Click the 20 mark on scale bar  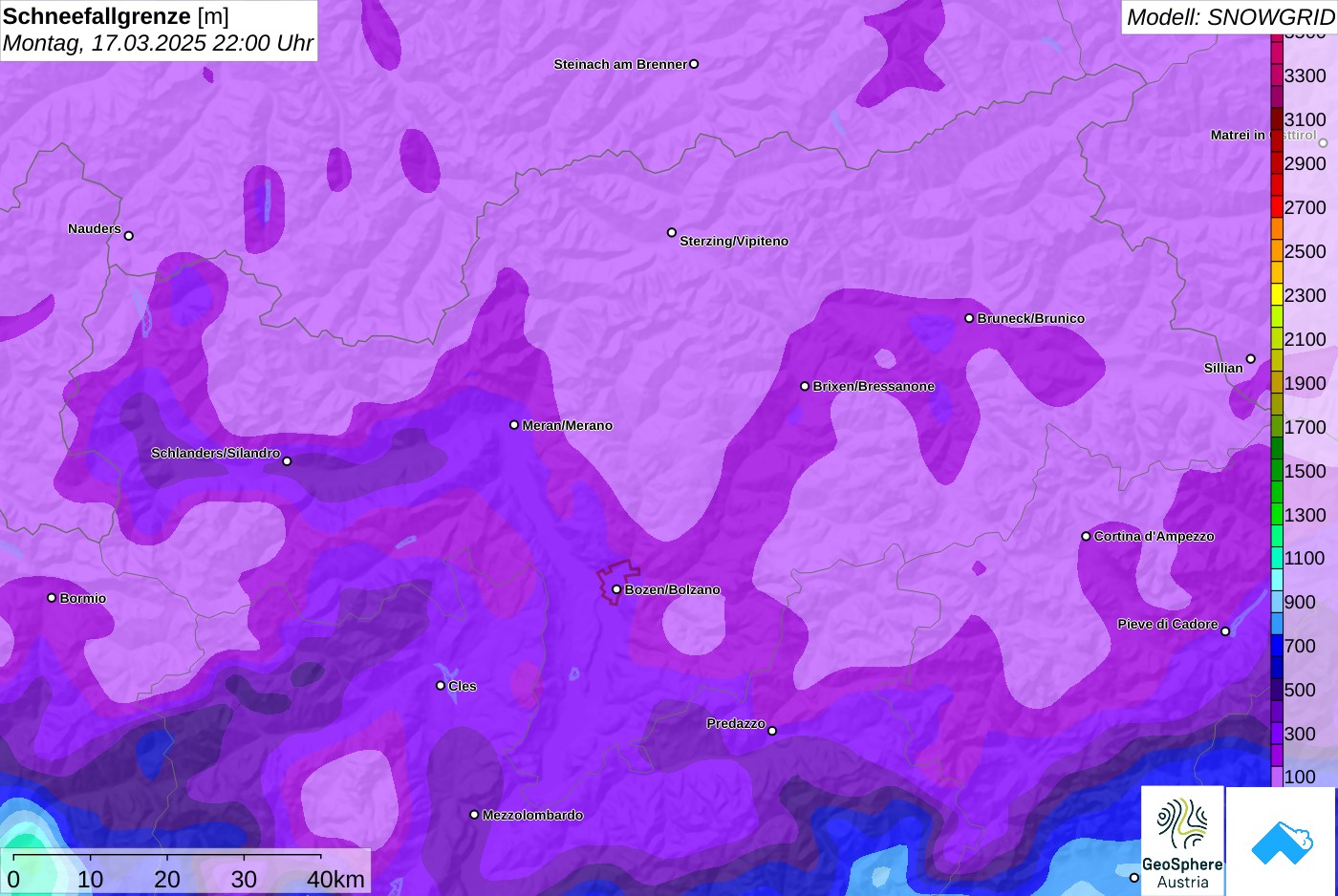point(167,880)
